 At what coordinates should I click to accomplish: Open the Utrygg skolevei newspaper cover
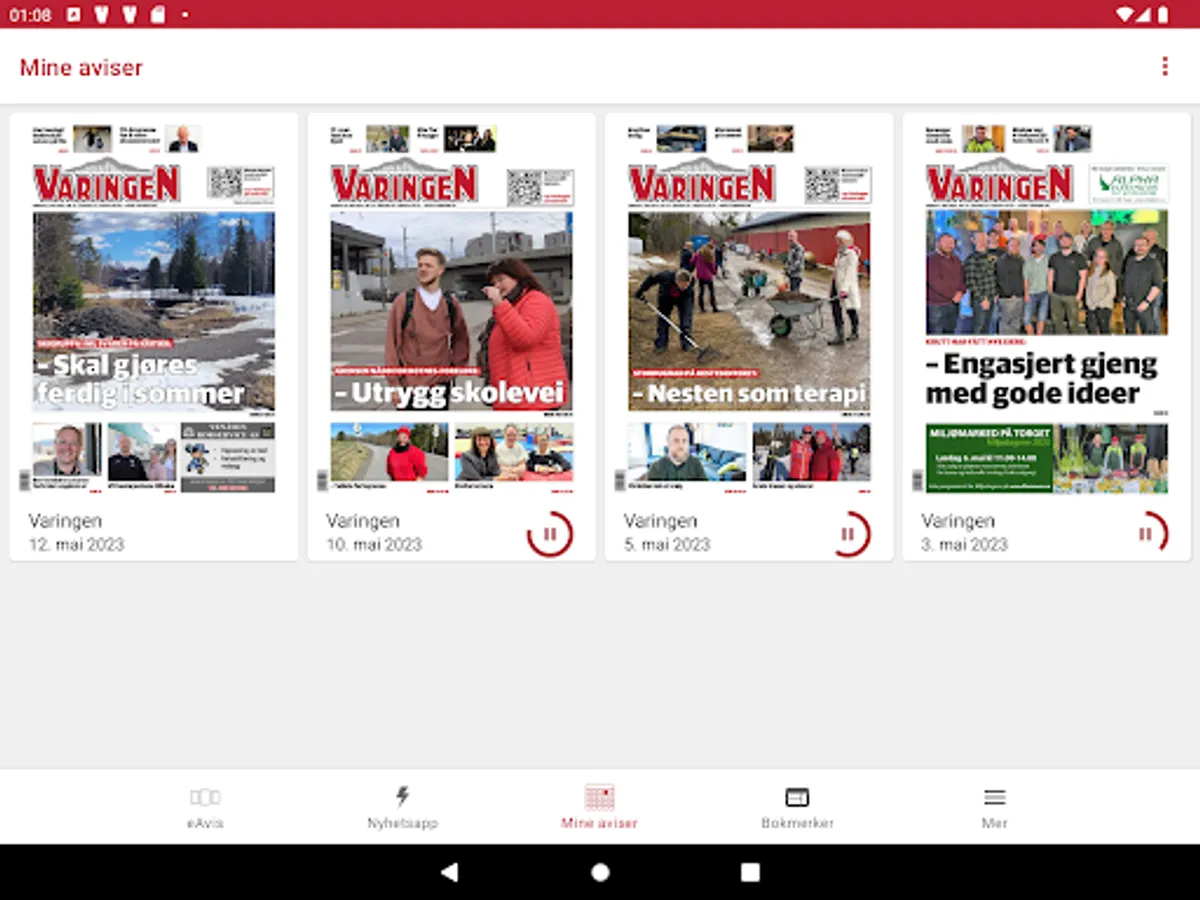click(452, 309)
